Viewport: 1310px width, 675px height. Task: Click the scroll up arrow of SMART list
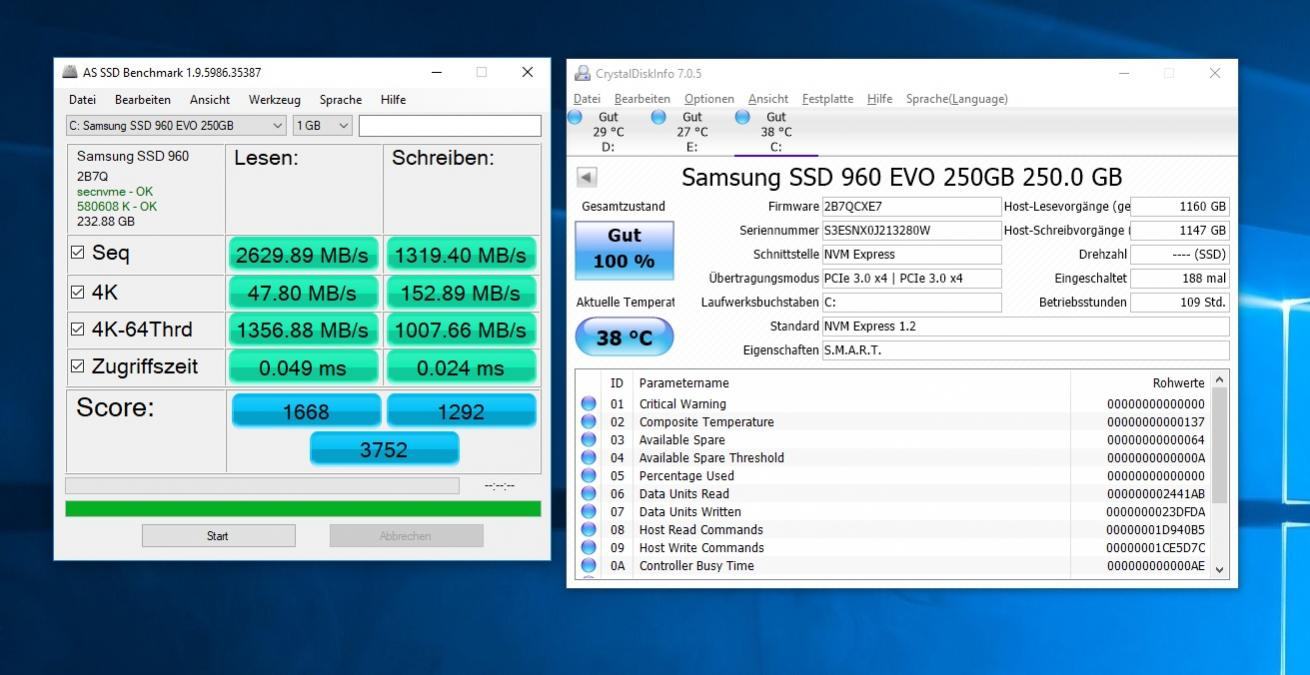(1219, 380)
